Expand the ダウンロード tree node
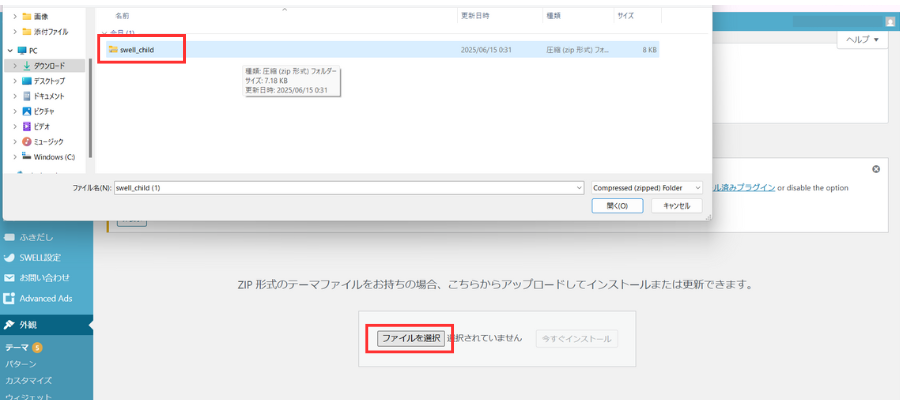900x400 pixels. tap(15, 66)
